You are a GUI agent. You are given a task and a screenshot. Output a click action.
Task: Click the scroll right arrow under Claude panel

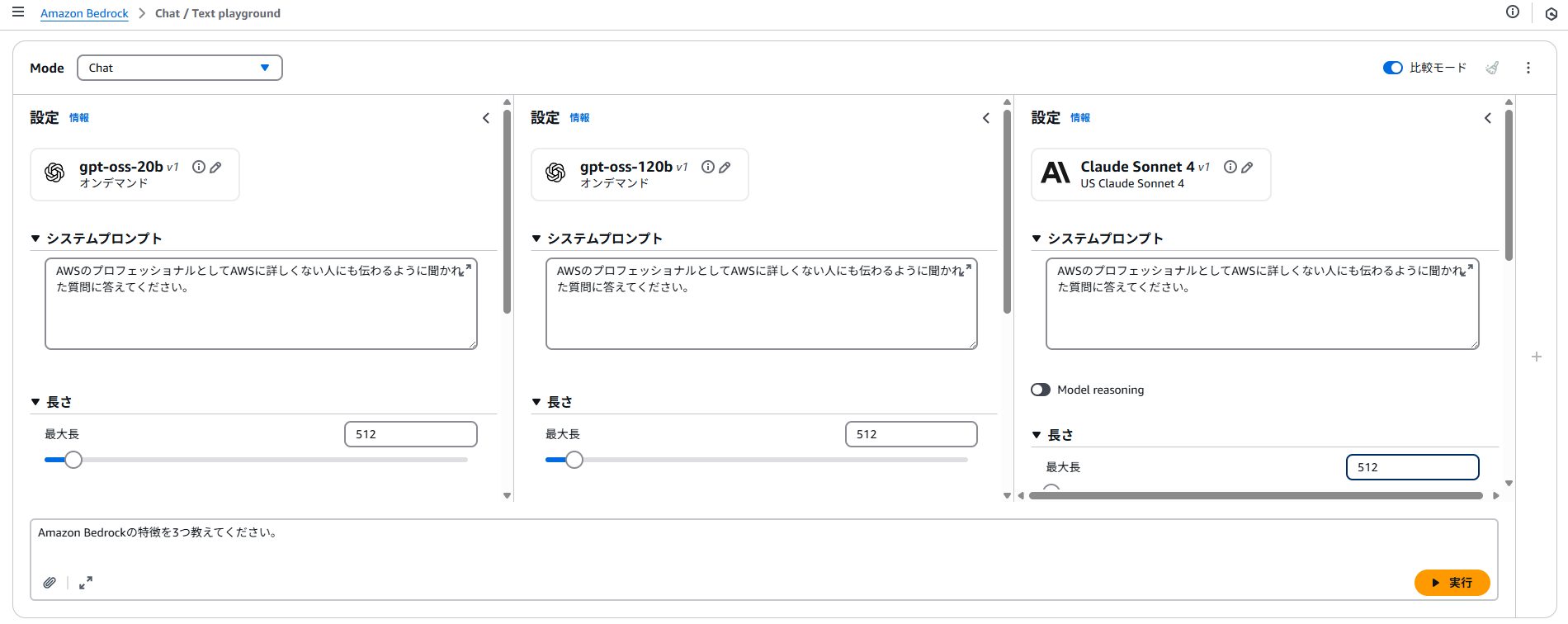tap(1496, 496)
